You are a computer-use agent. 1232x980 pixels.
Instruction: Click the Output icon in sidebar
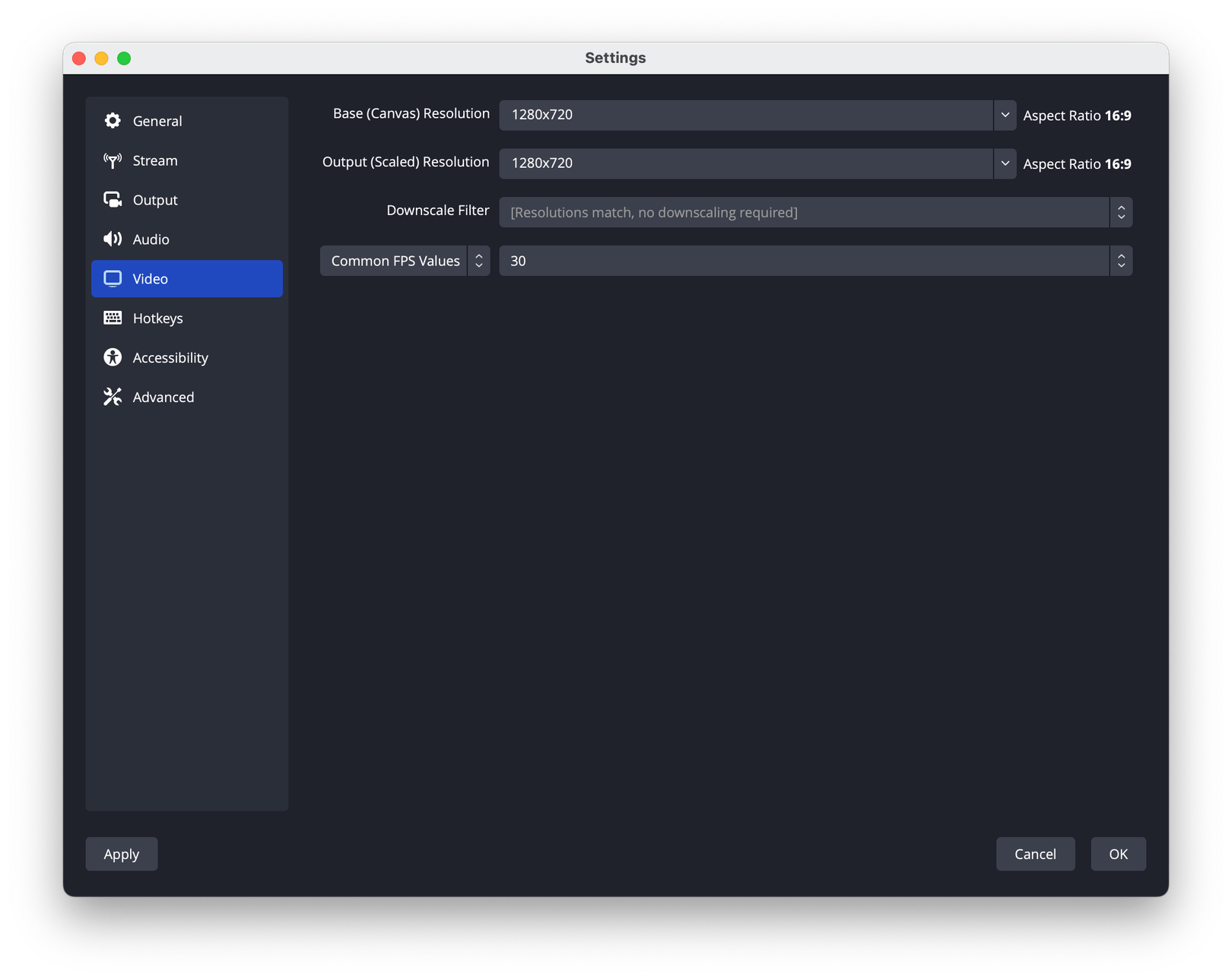(x=113, y=200)
